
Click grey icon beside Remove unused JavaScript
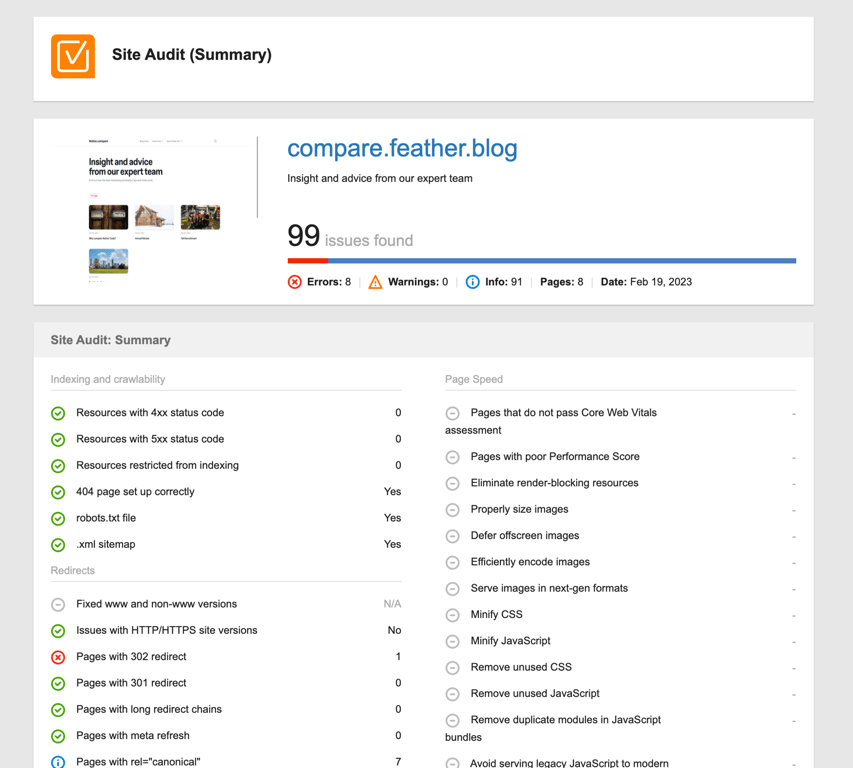(x=453, y=694)
